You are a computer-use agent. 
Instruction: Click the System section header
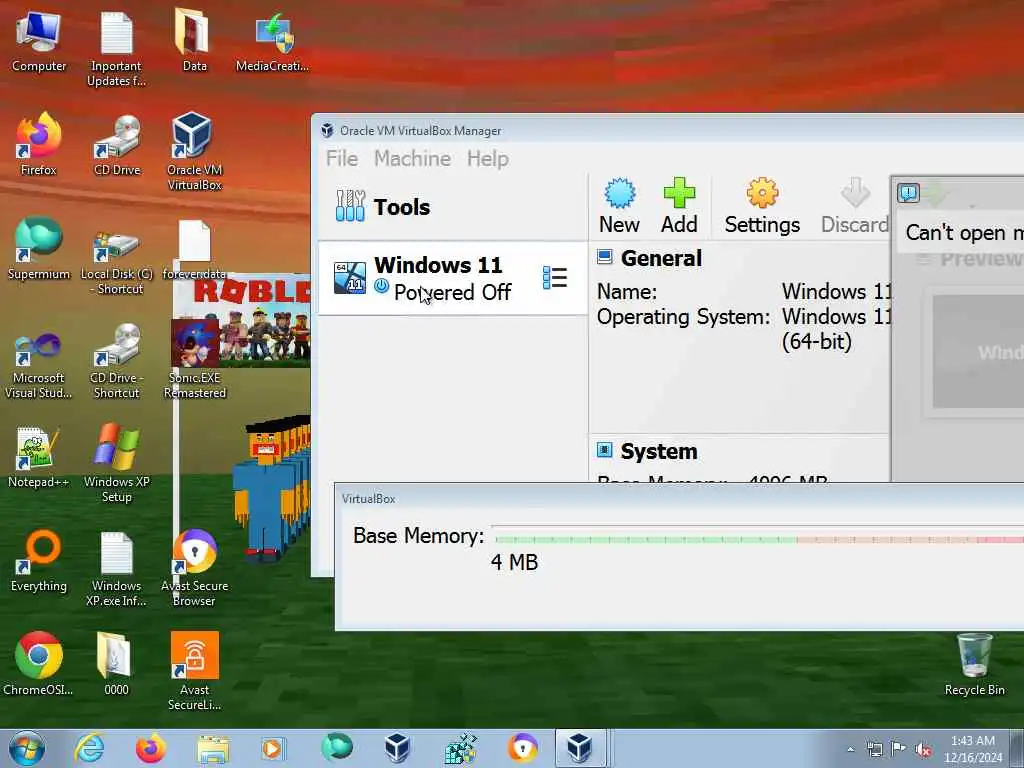tap(658, 451)
